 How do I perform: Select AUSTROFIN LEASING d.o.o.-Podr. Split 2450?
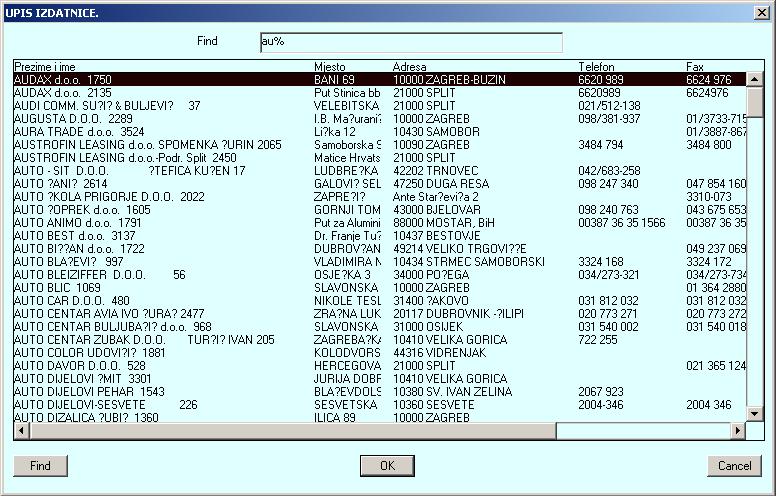point(380,157)
